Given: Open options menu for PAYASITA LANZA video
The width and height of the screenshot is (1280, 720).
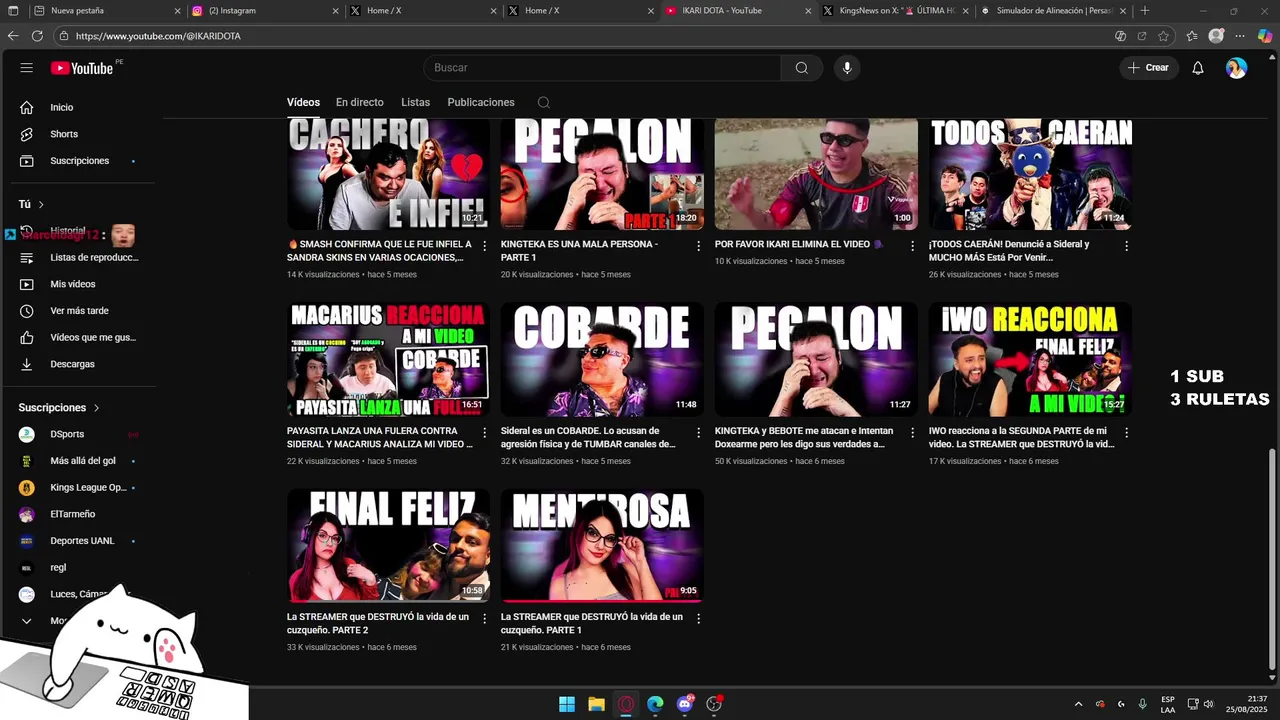Looking at the screenshot, I should pos(484,433).
